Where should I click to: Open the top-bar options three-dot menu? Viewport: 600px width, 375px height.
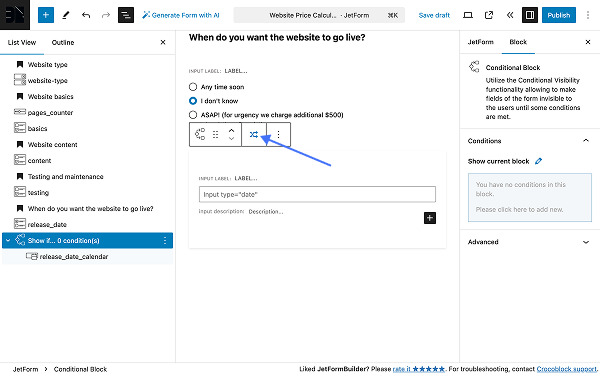click(588, 15)
